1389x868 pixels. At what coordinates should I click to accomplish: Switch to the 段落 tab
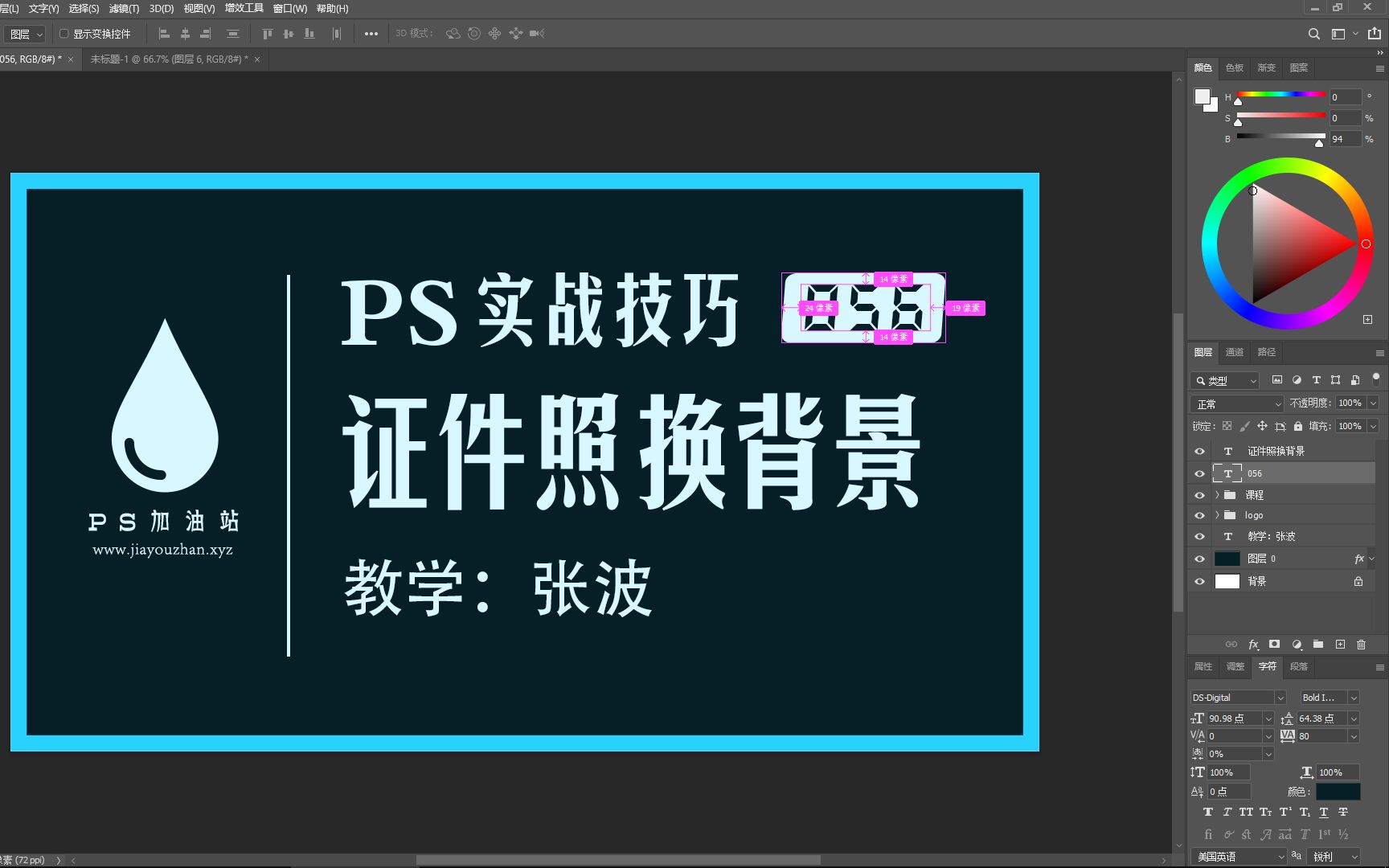tap(1299, 666)
